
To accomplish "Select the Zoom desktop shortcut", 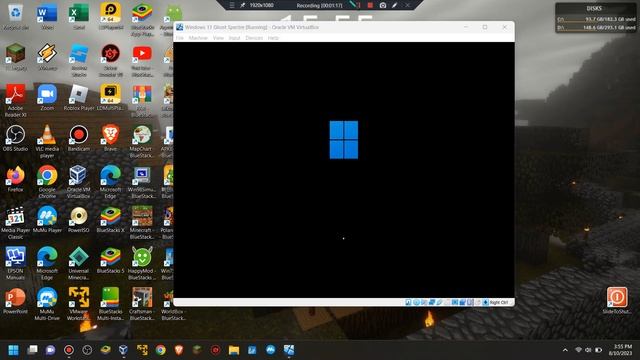I will pos(47,98).
